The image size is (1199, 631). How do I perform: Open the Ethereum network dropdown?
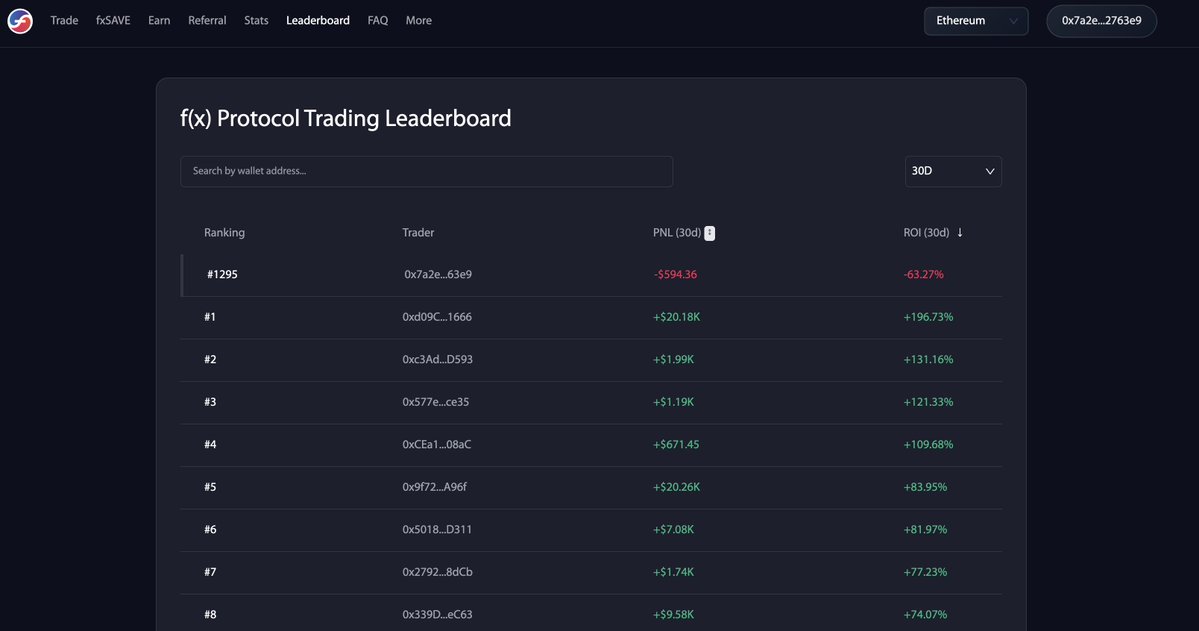click(x=976, y=21)
